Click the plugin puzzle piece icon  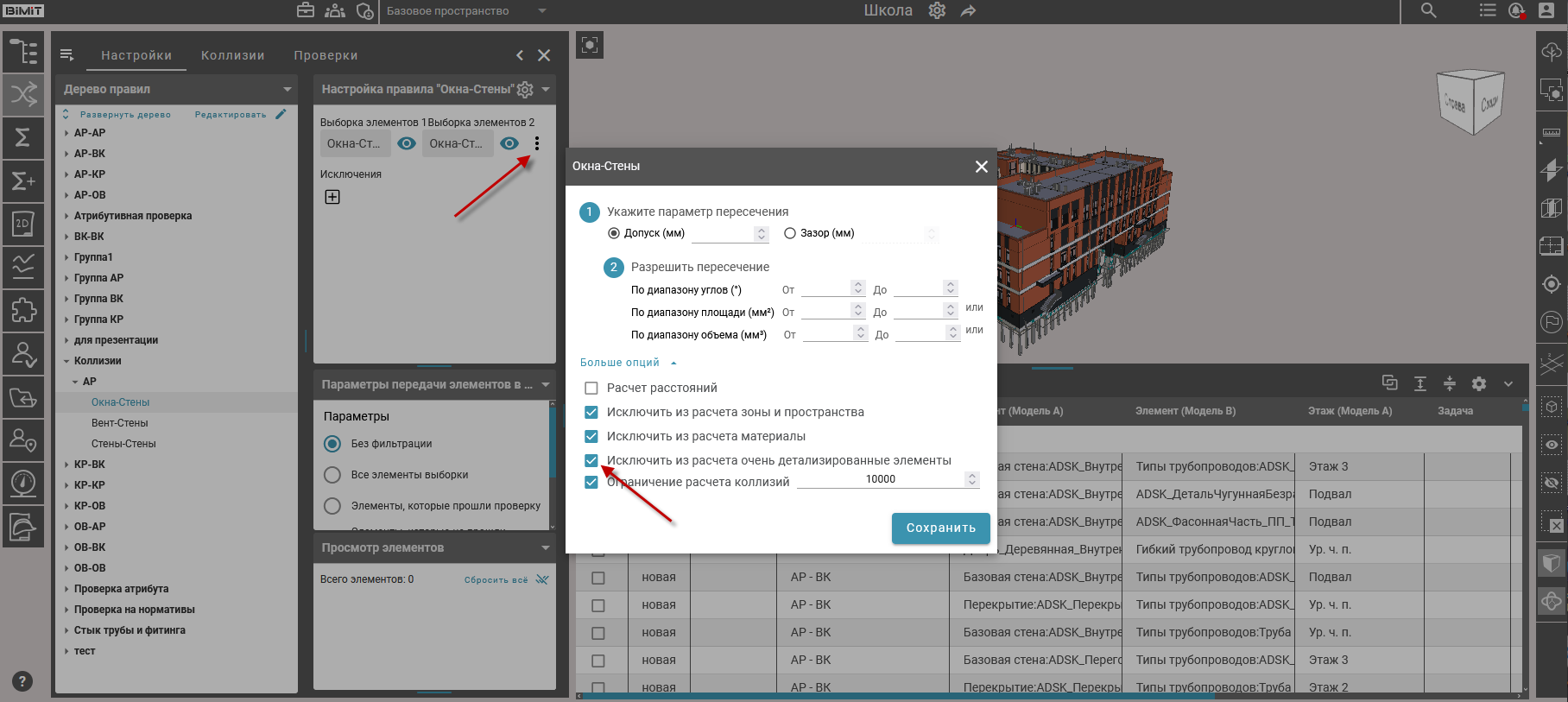23,310
